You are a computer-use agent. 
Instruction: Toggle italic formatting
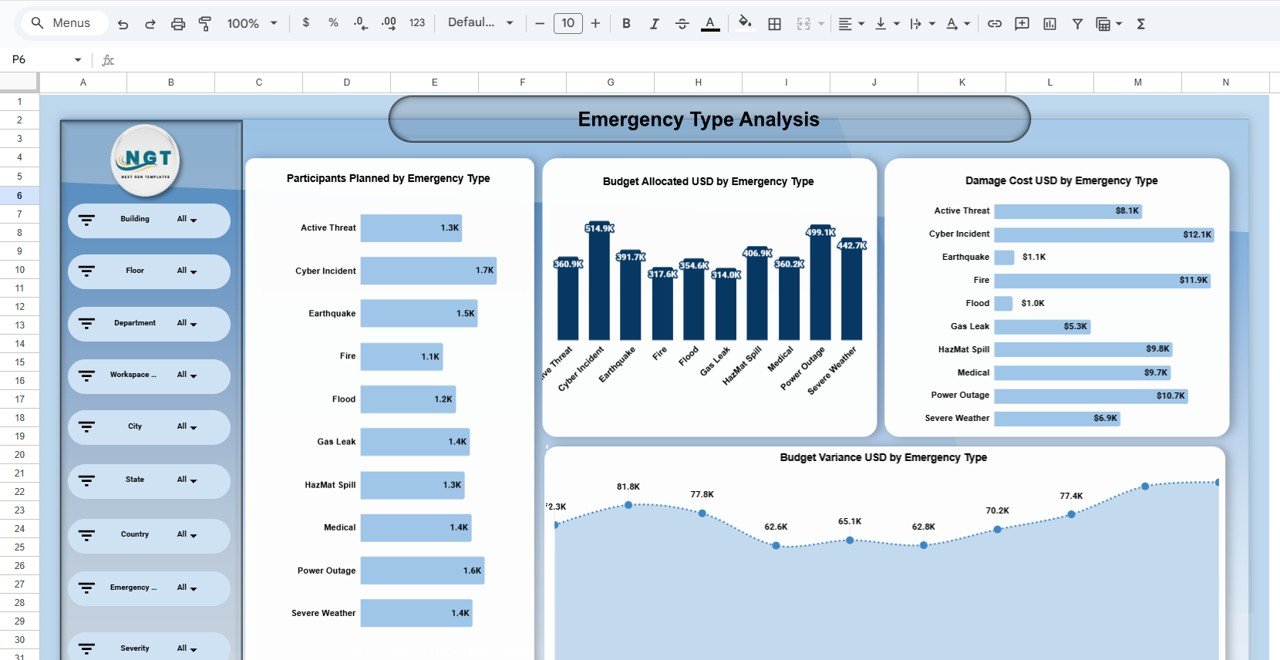[x=654, y=23]
